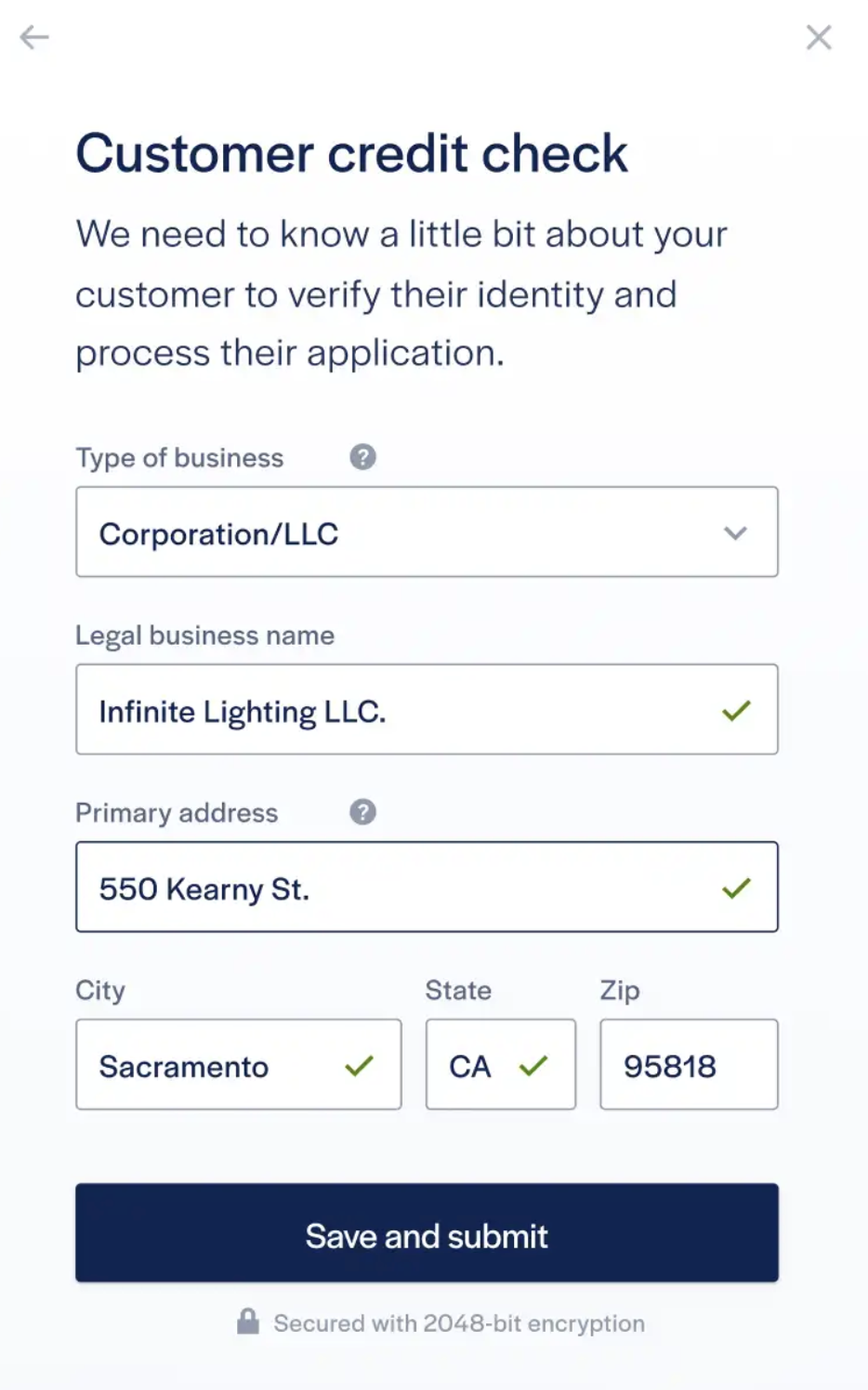Go back using the left arrow icon
Image resolution: width=868 pixels, height=1390 pixels.
coord(35,37)
